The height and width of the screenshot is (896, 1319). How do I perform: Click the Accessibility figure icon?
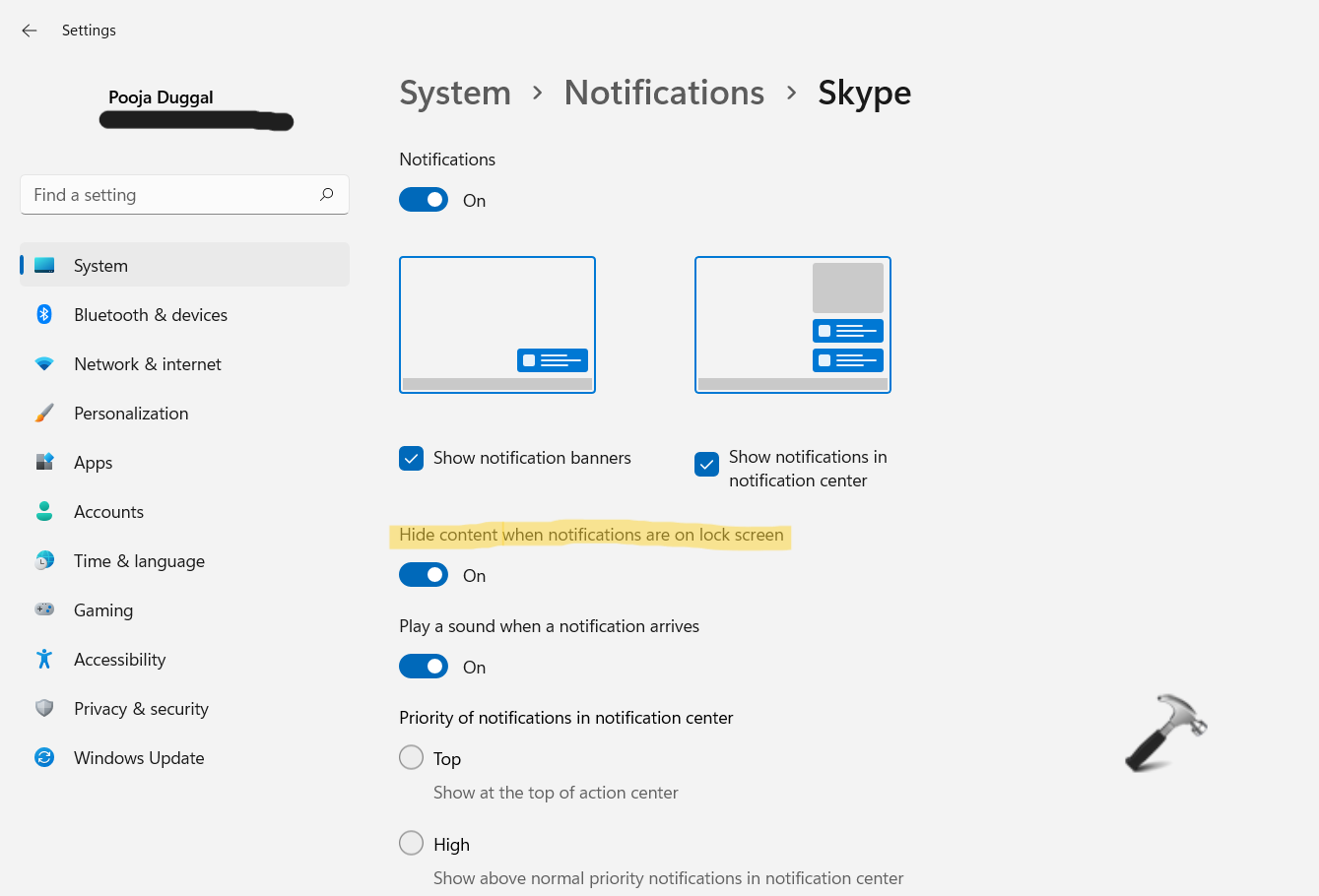tap(44, 659)
